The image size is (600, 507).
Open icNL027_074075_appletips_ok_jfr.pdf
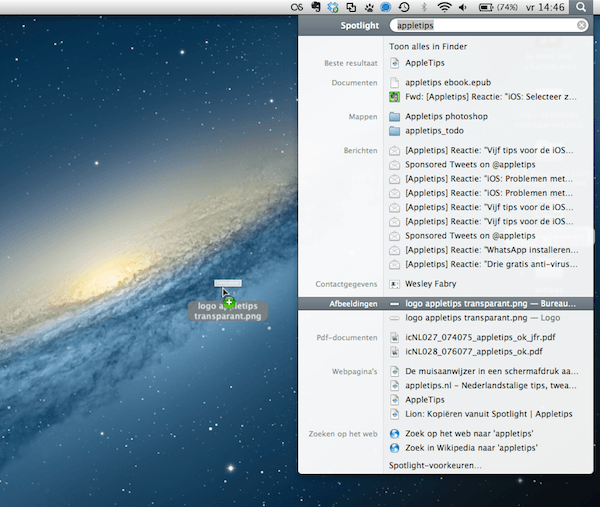tap(480, 337)
